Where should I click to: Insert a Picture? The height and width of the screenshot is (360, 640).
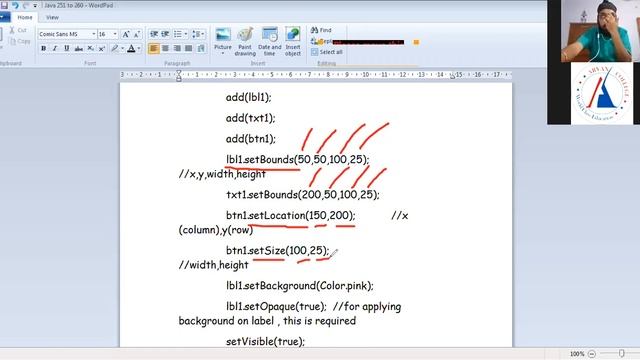coord(223,37)
